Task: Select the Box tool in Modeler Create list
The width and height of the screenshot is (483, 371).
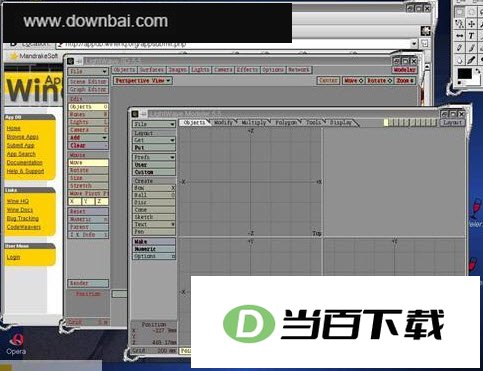Action: coord(154,188)
